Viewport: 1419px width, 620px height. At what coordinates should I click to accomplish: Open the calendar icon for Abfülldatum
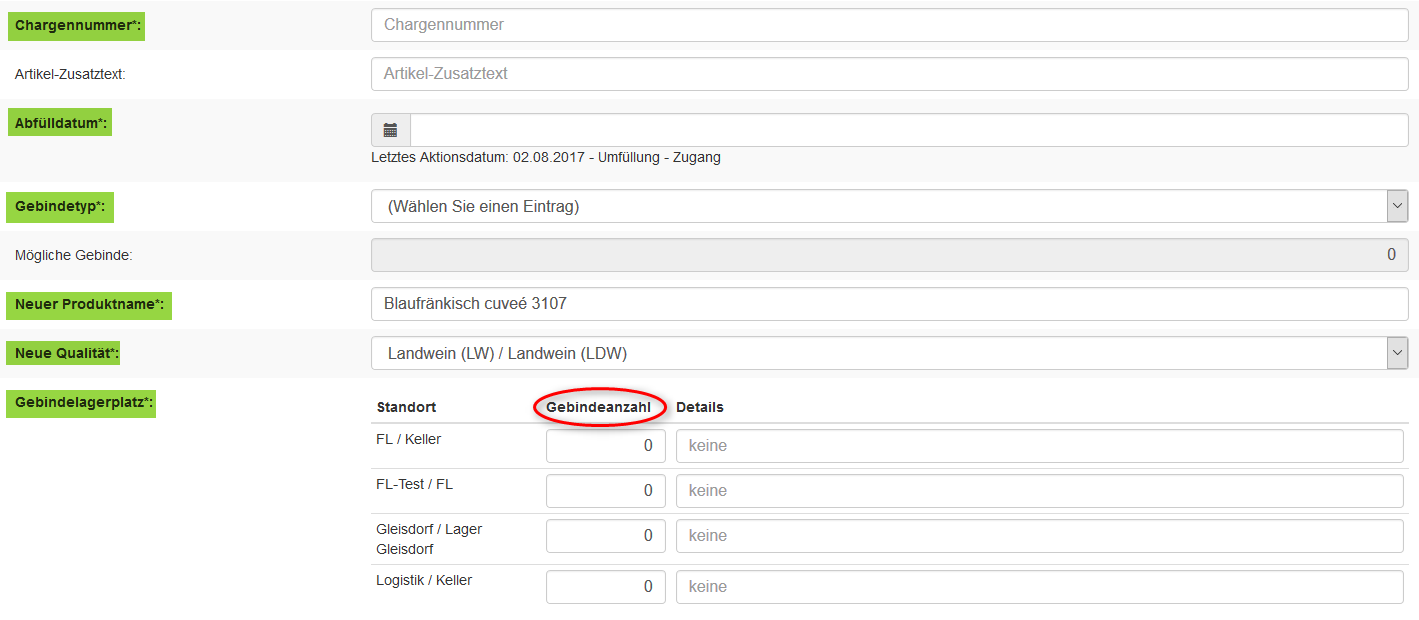[x=390, y=130]
